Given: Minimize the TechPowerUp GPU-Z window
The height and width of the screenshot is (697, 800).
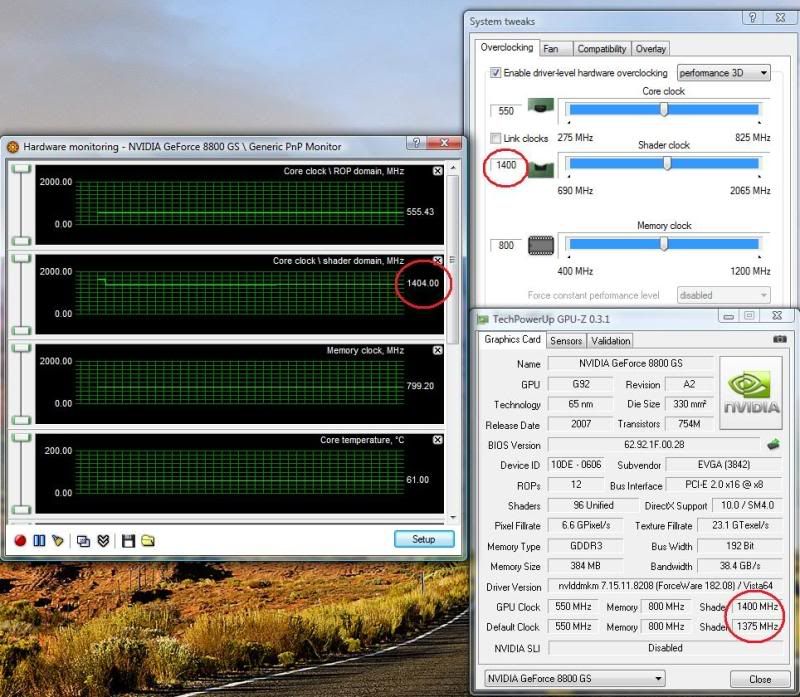Looking at the screenshot, I should [x=729, y=316].
